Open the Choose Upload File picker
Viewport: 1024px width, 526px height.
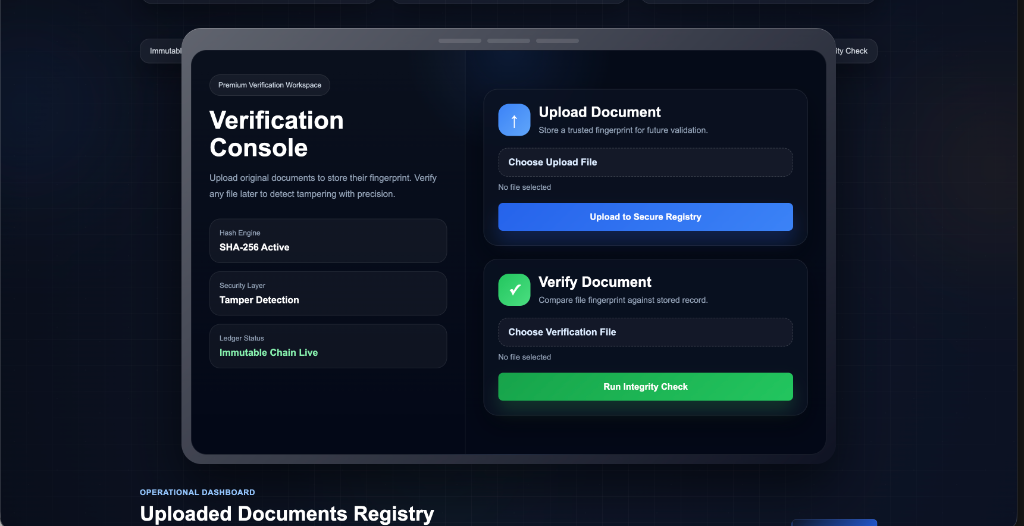[x=645, y=162]
